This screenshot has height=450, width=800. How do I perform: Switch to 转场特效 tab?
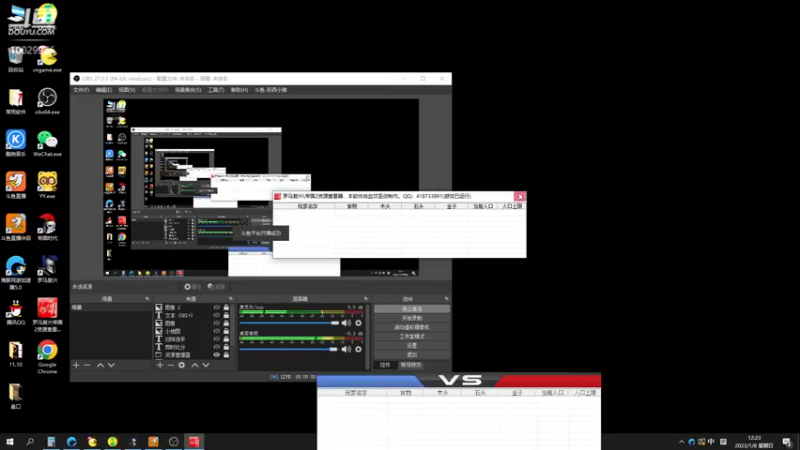(411, 365)
